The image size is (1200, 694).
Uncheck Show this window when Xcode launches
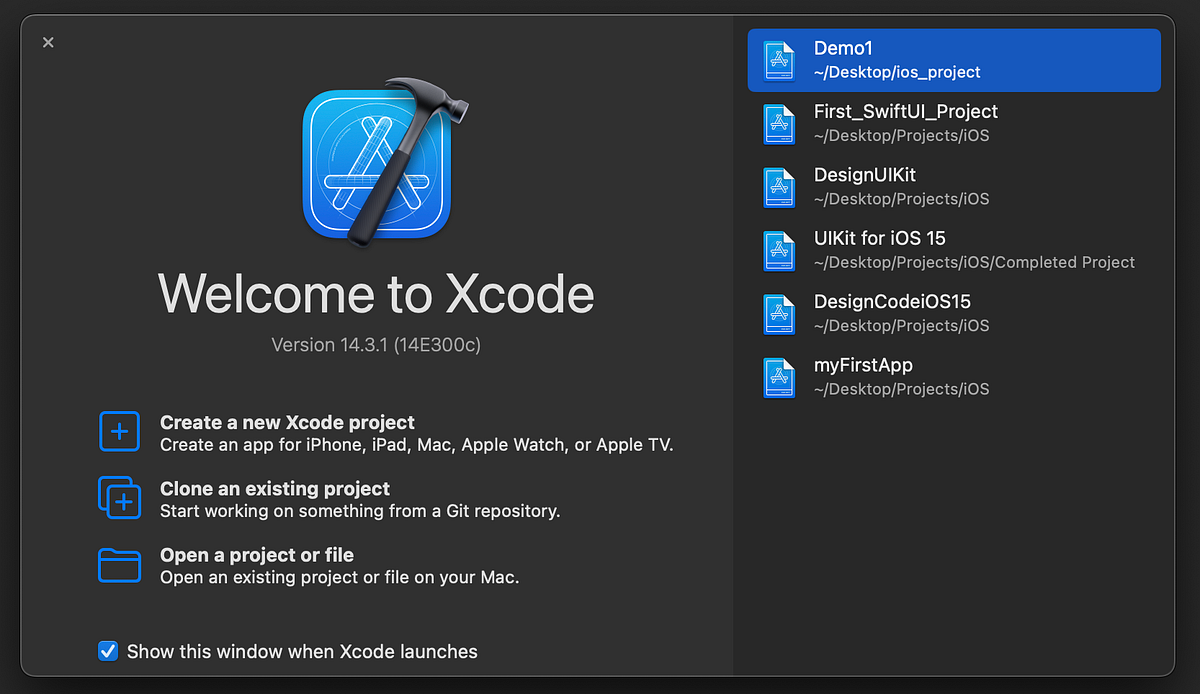(108, 651)
